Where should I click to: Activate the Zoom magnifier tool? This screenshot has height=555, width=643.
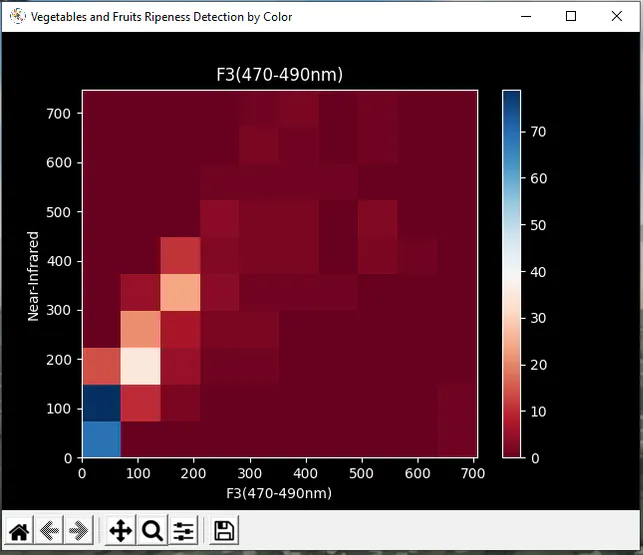click(152, 531)
